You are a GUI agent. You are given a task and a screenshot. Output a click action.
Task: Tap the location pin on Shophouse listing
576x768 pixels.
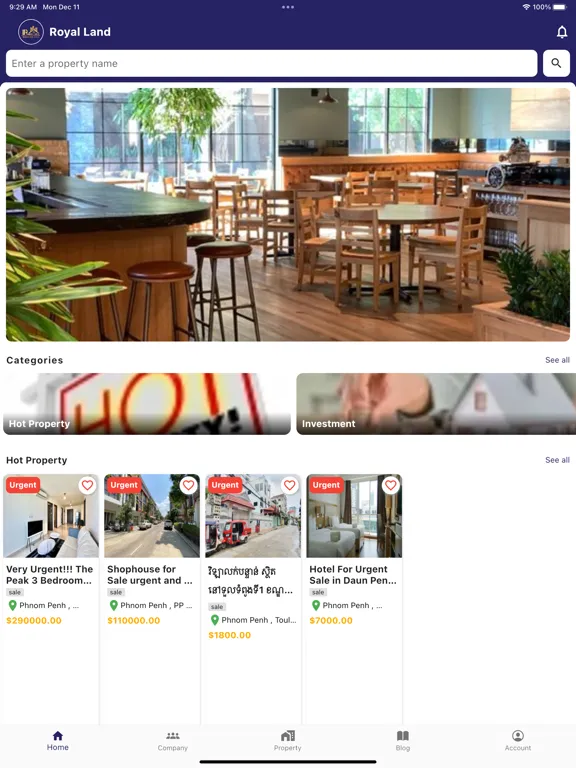[x=114, y=605]
